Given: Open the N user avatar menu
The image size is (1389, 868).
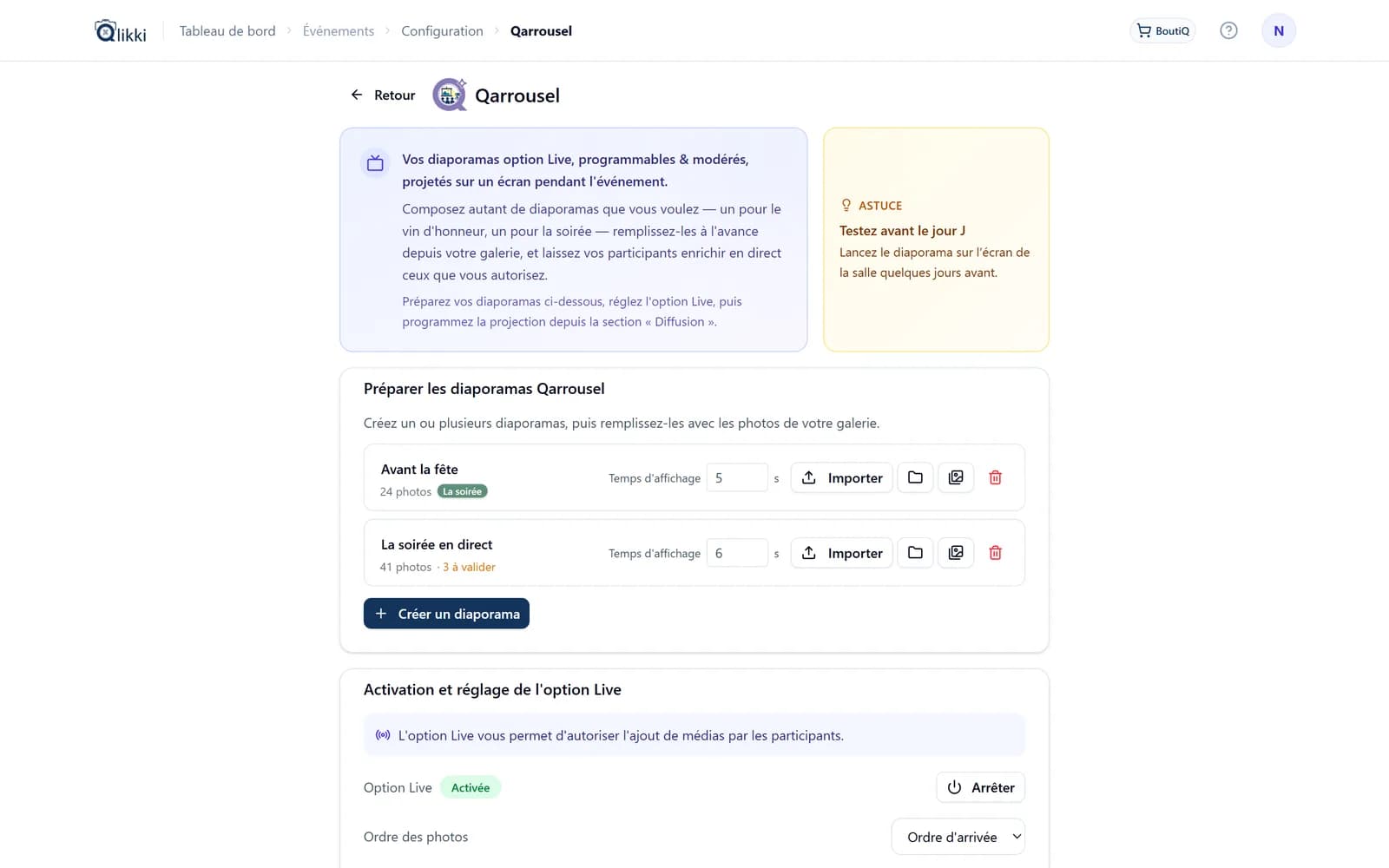Looking at the screenshot, I should tap(1279, 30).
